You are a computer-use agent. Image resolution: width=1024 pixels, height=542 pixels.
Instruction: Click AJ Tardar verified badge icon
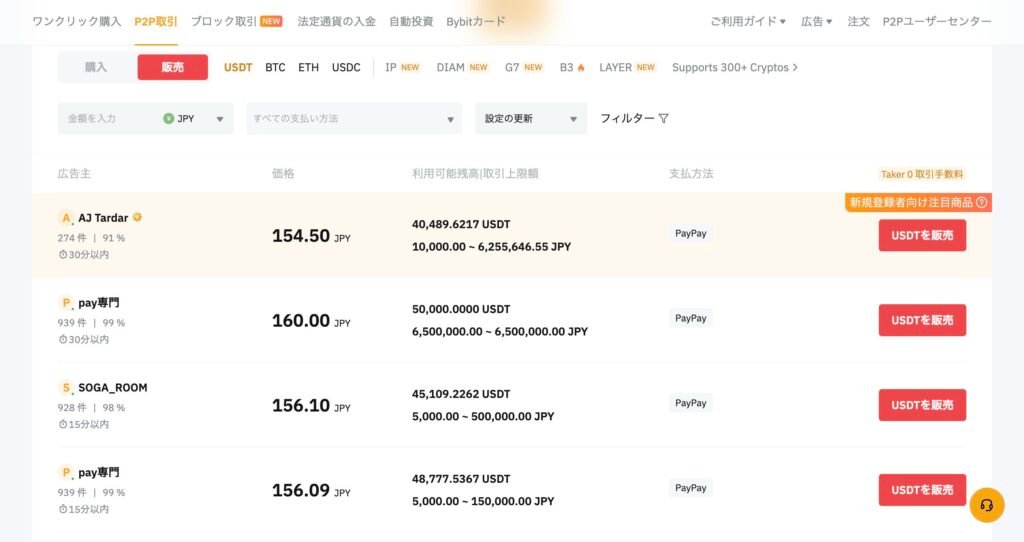tap(137, 217)
